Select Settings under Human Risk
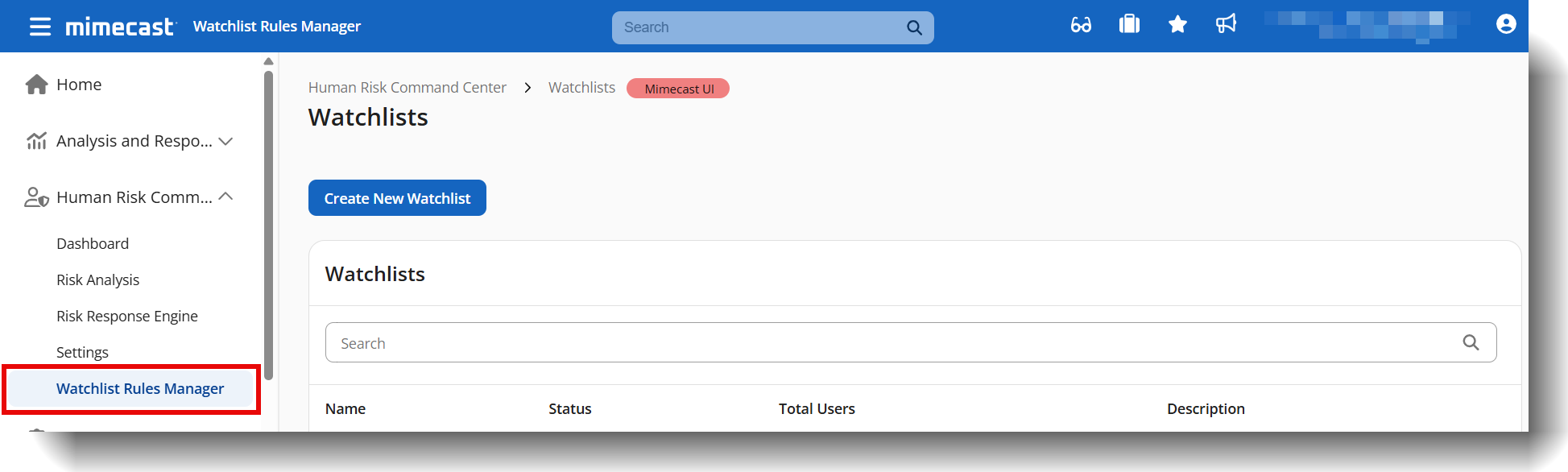 (82, 352)
